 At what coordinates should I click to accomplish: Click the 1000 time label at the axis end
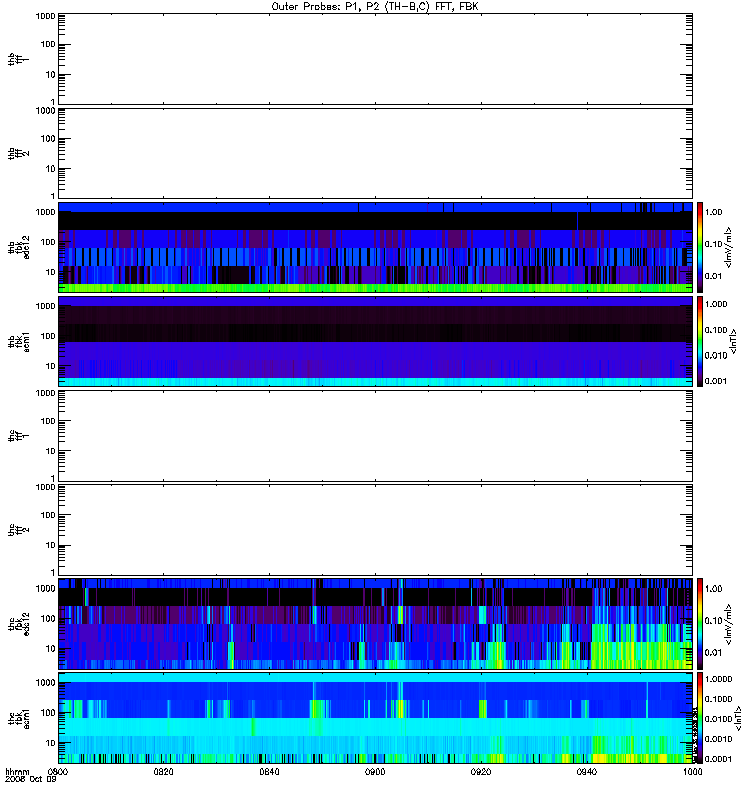692,772
